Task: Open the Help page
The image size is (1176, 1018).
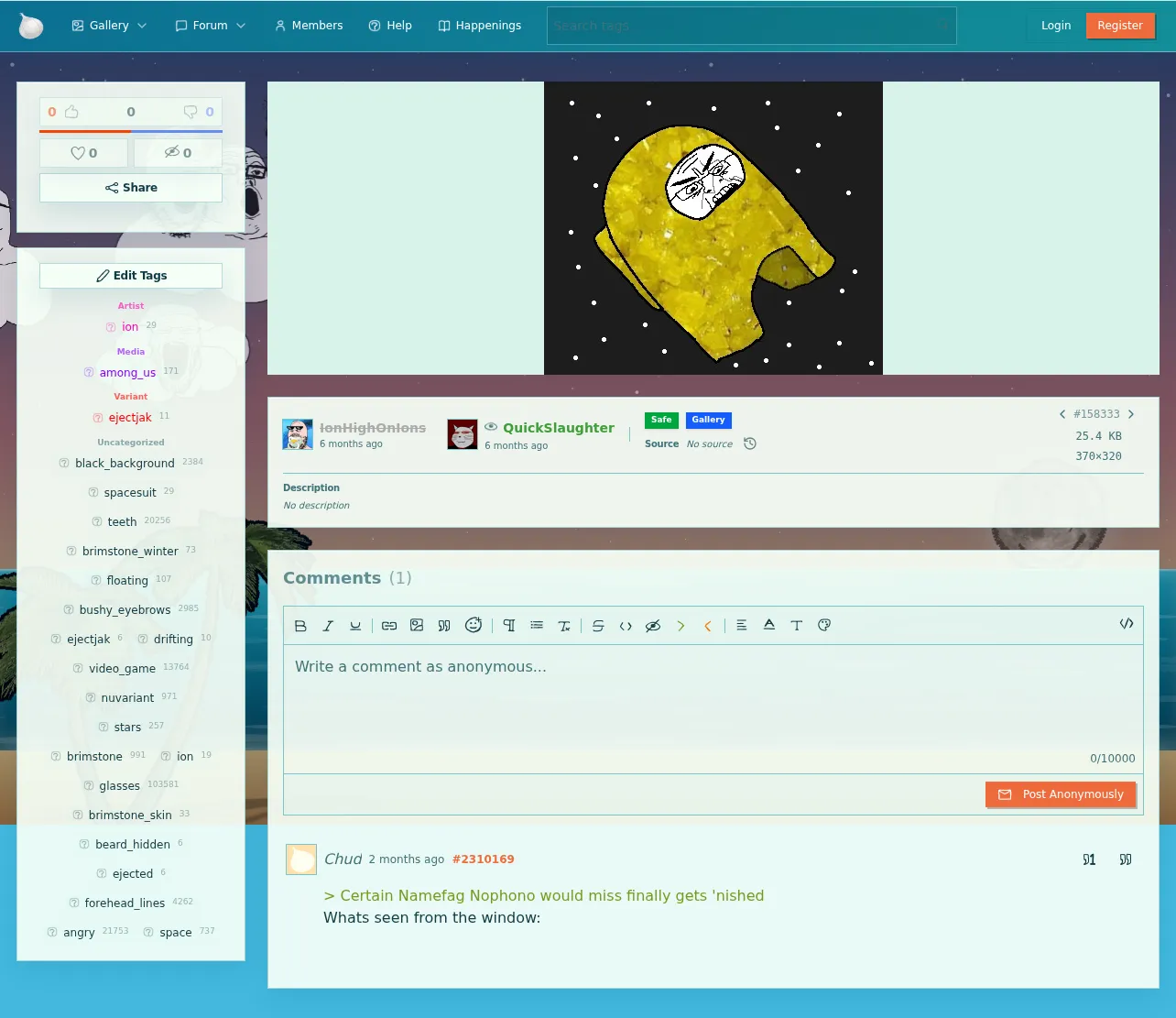Action: click(x=390, y=26)
